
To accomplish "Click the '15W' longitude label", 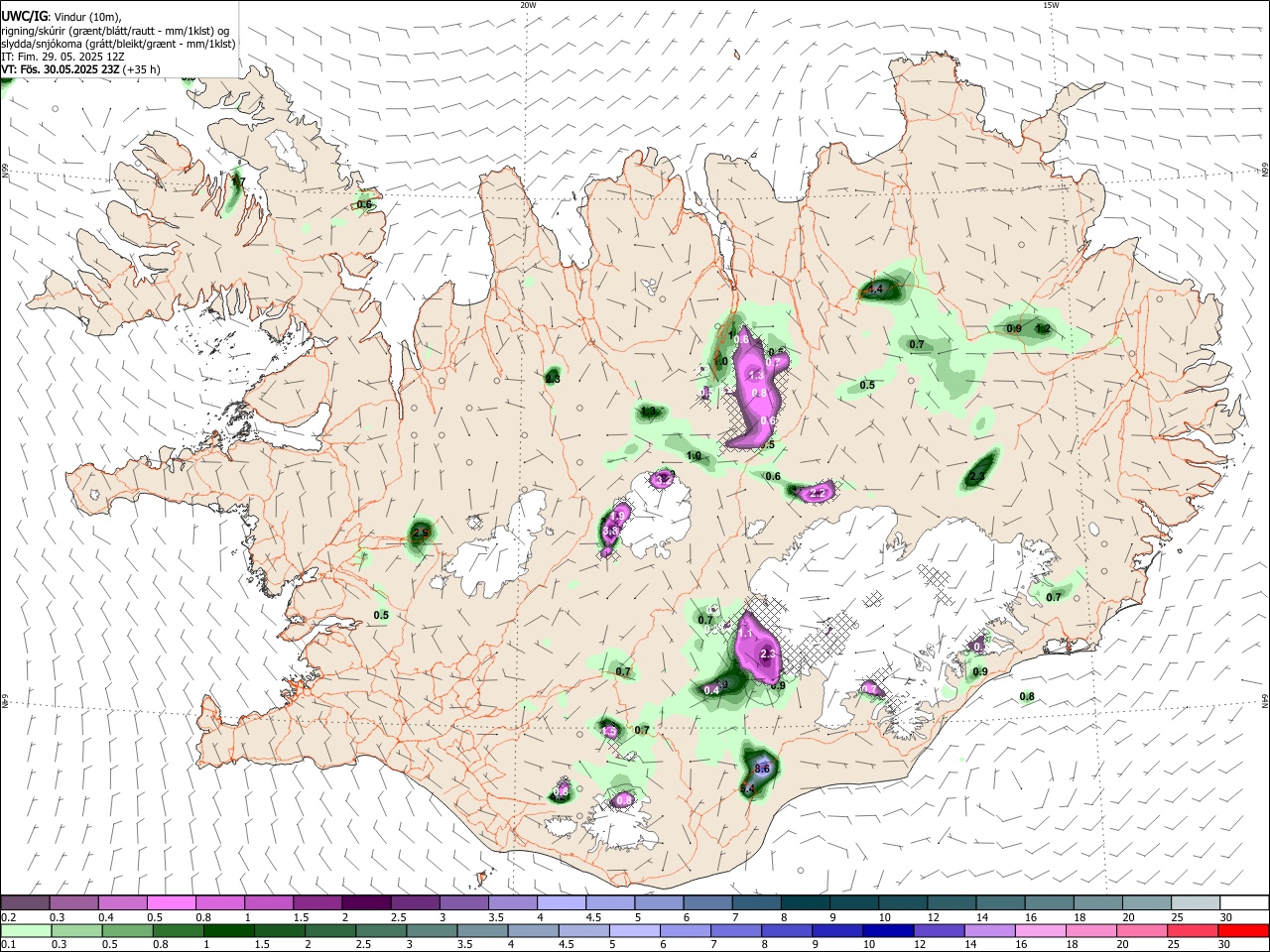I will 1050,5.
